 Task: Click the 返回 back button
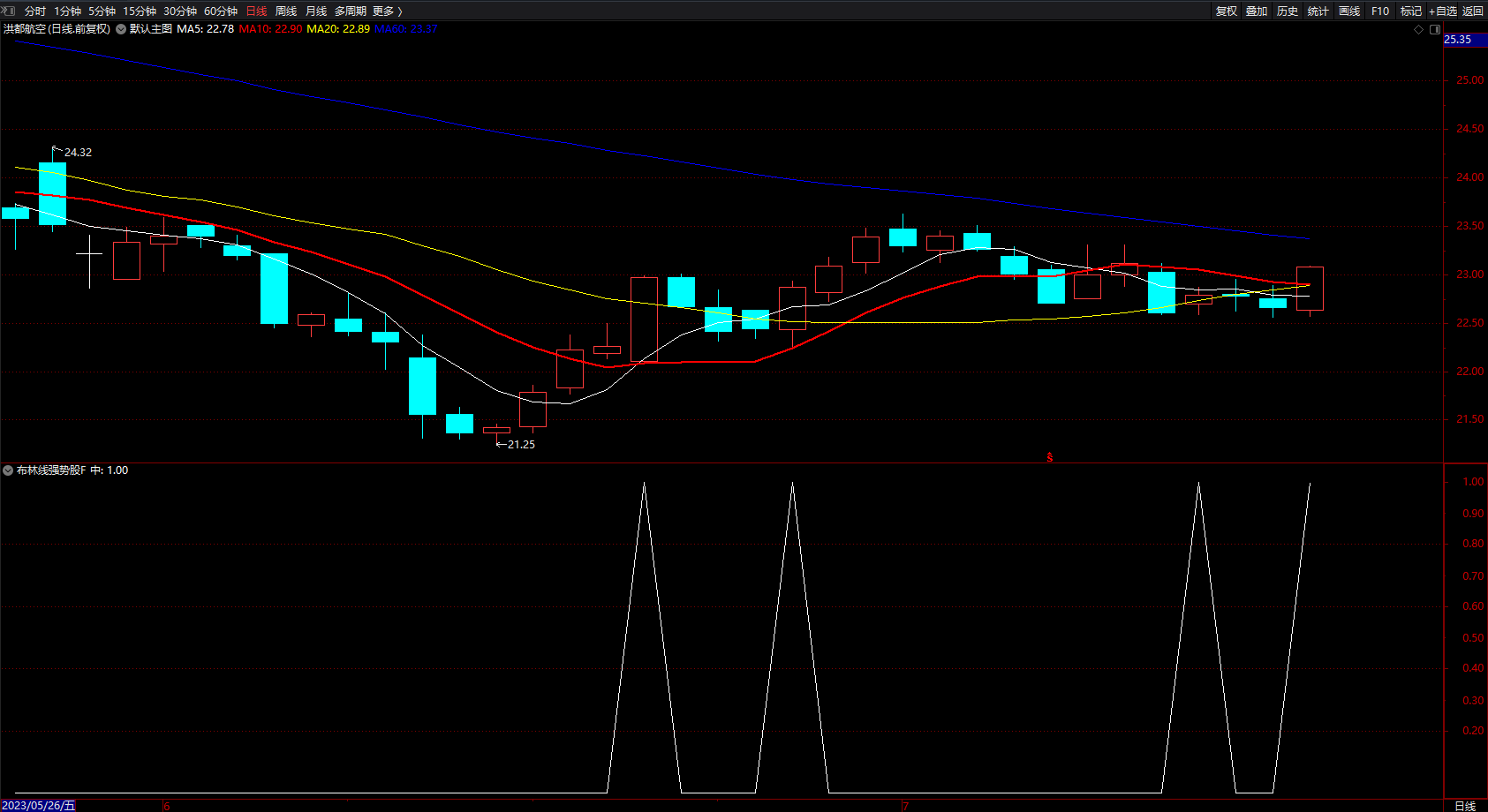pos(1473,11)
